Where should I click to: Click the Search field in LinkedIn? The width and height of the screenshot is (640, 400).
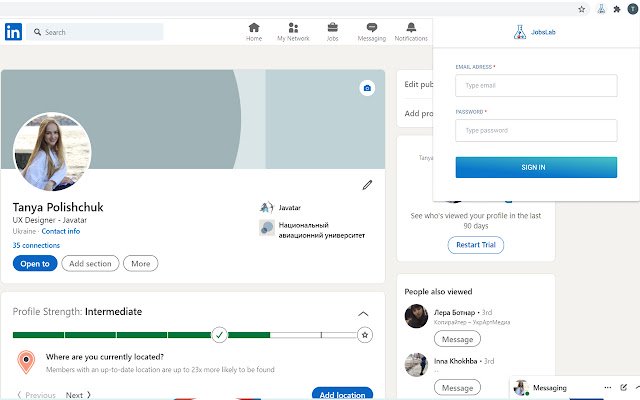95,32
